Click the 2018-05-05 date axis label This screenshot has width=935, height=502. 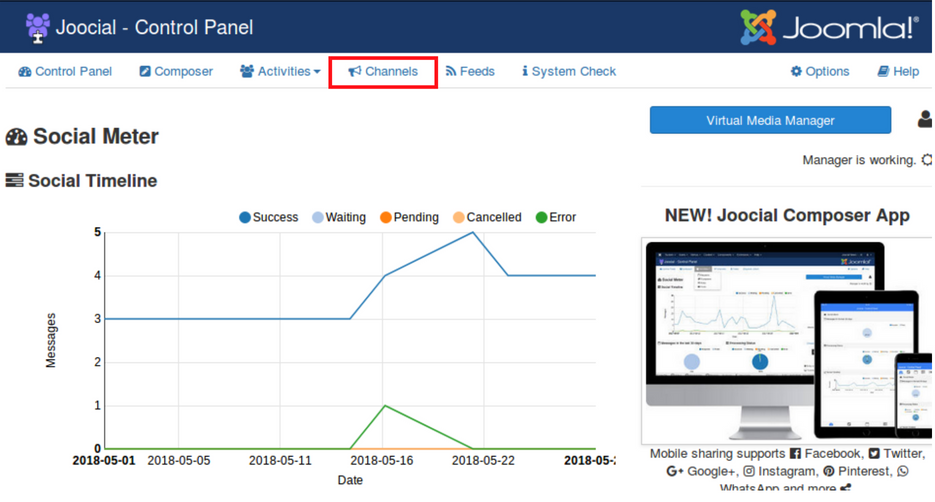179,461
